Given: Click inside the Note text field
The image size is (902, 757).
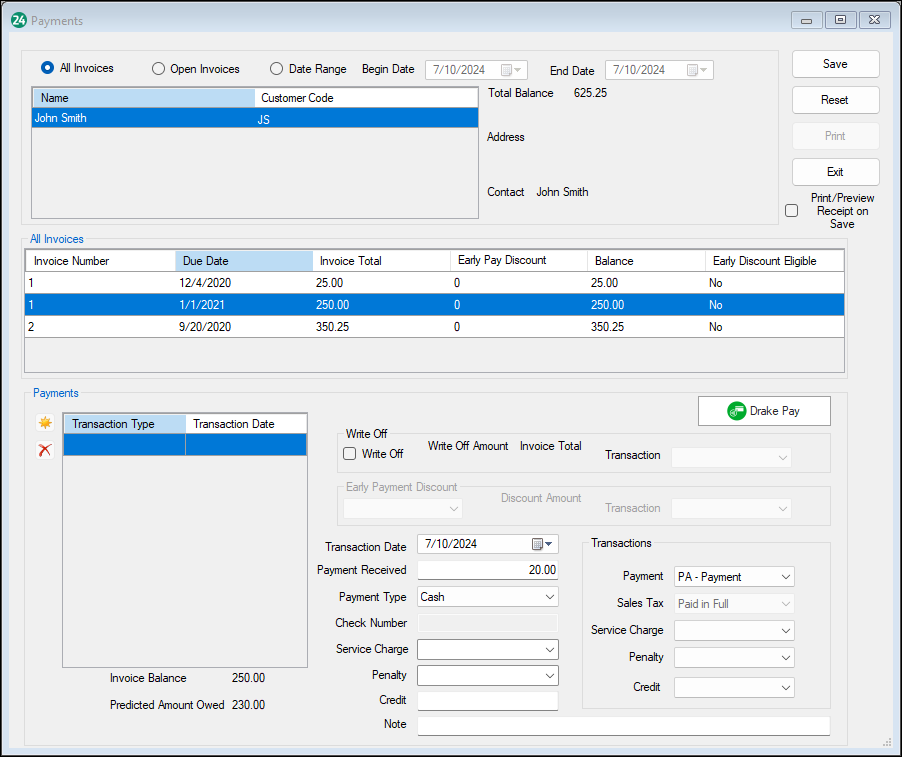Looking at the screenshot, I should click(620, 724).
